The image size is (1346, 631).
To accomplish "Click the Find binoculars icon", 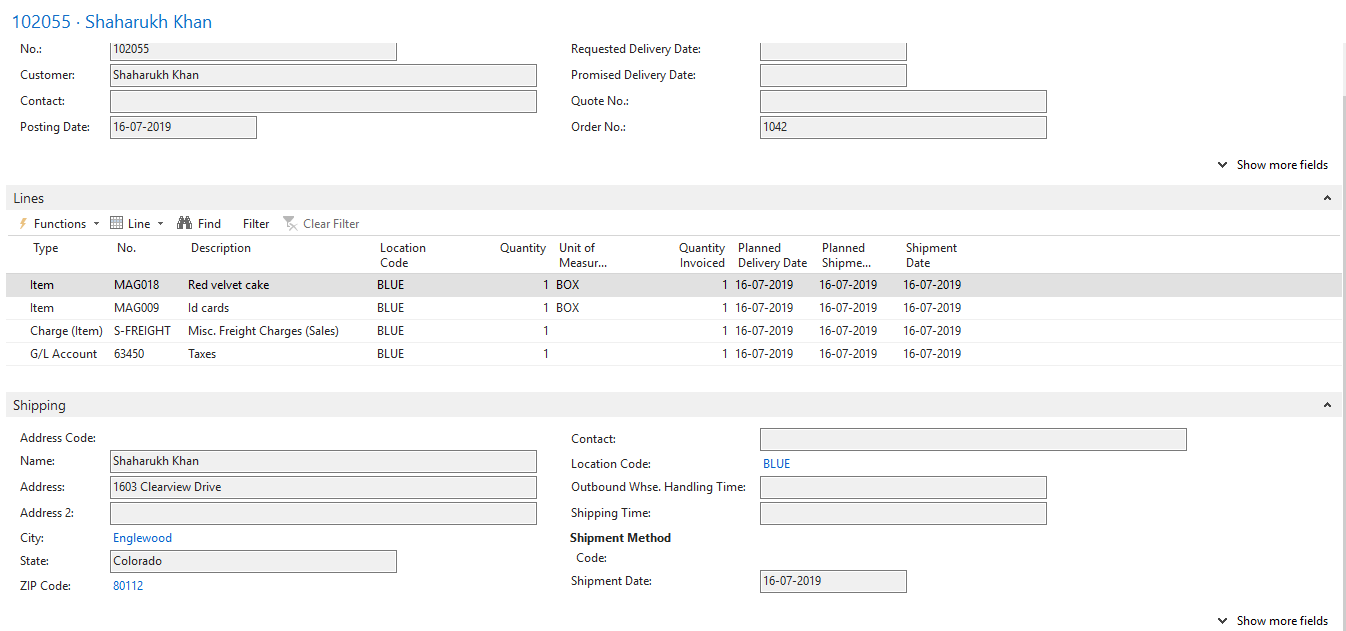I will (x=184, y=224).
